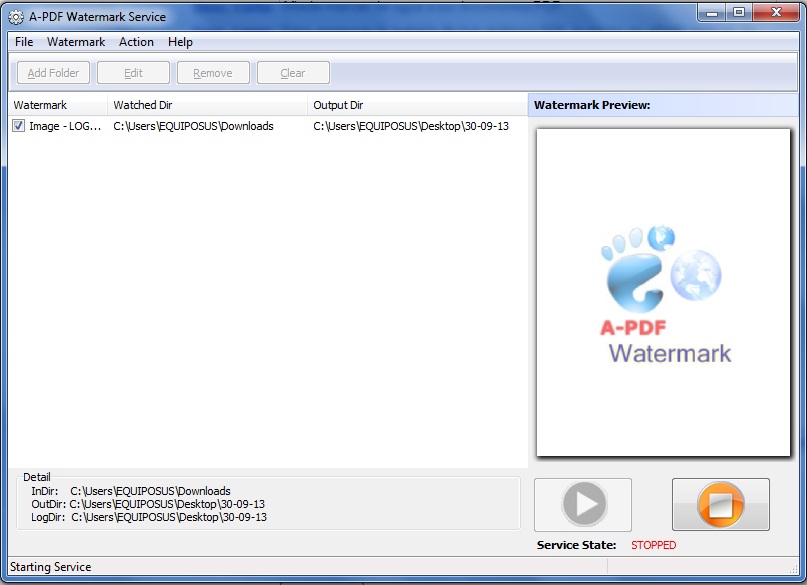Open the File menu
807x585 pixels.
24,42
